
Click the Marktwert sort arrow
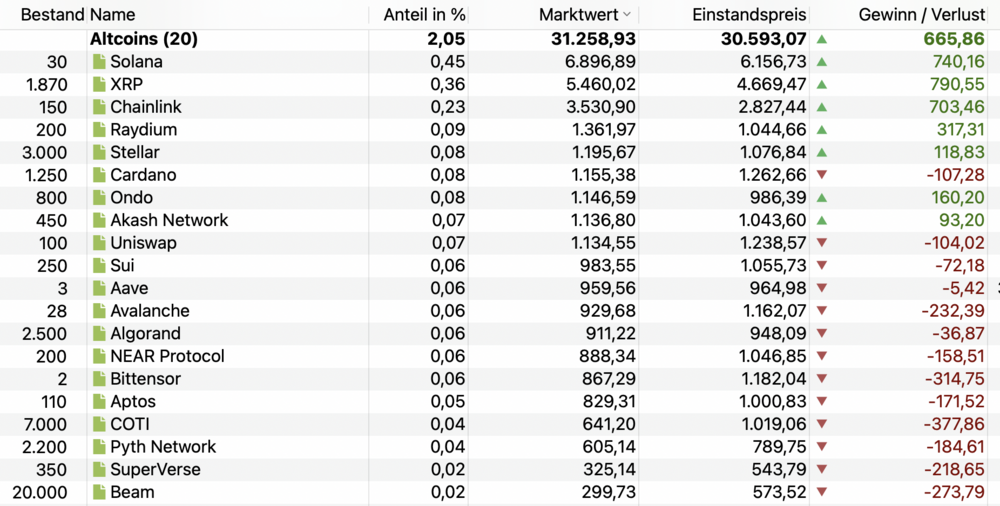pos(627,15)
